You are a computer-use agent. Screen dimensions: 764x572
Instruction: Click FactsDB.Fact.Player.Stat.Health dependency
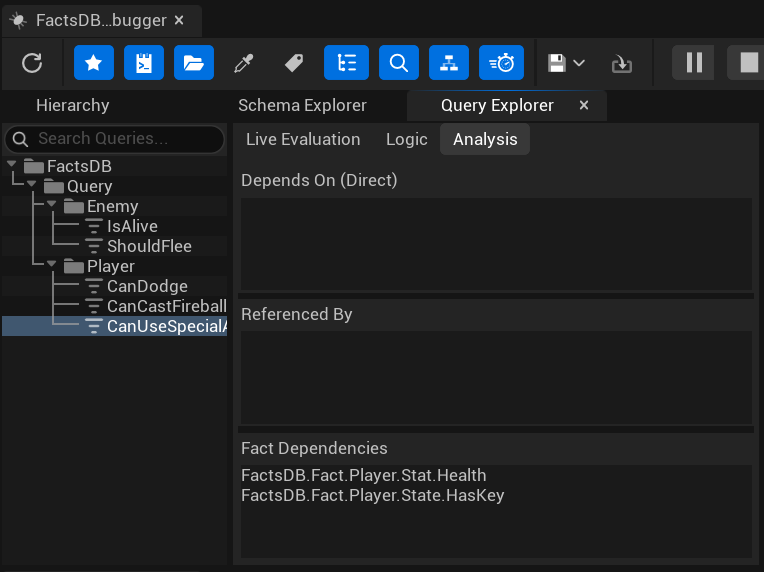coord(363,475)
